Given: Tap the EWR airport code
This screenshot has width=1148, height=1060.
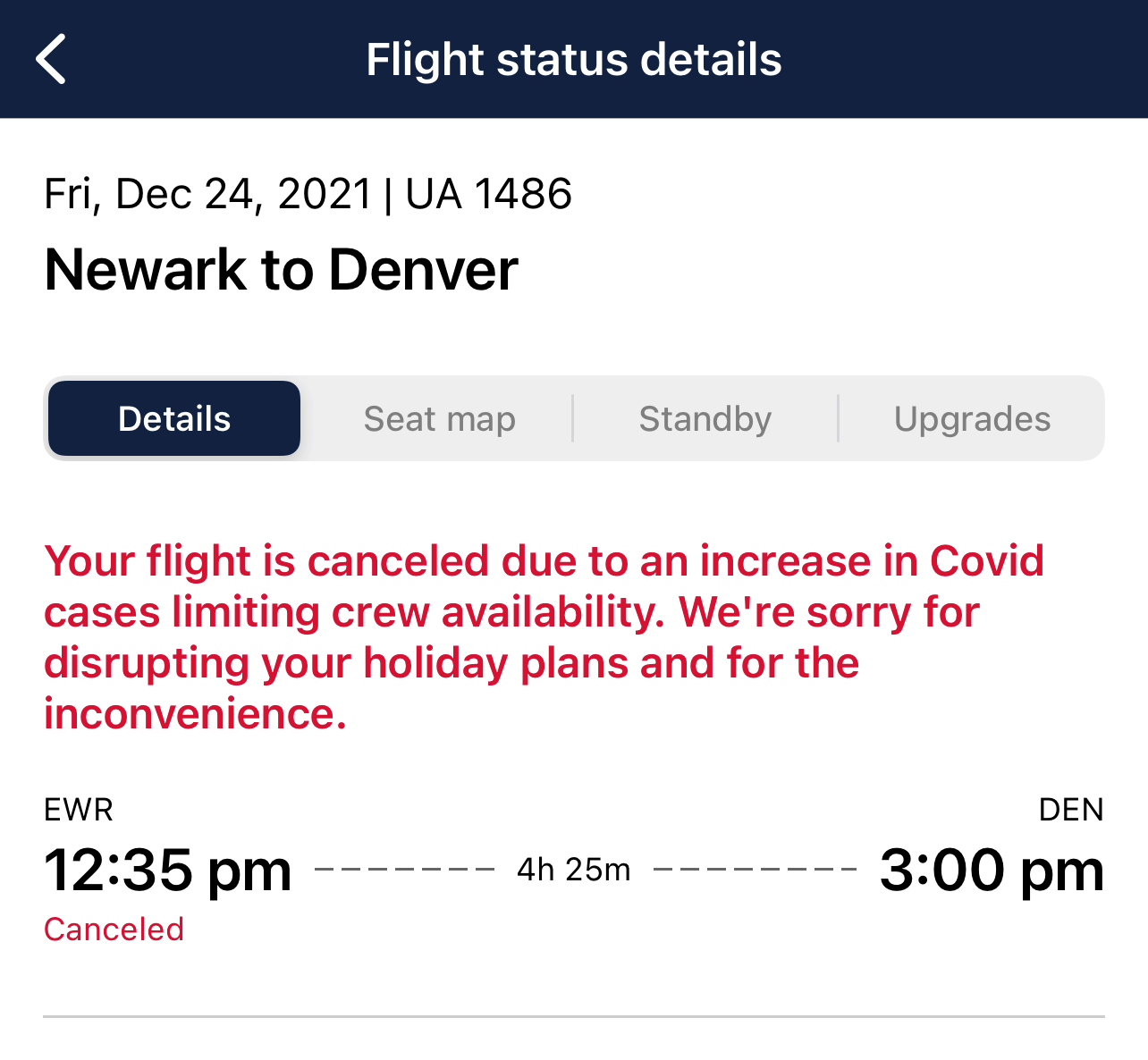Looking at the screenshot, I should (79, 810).
